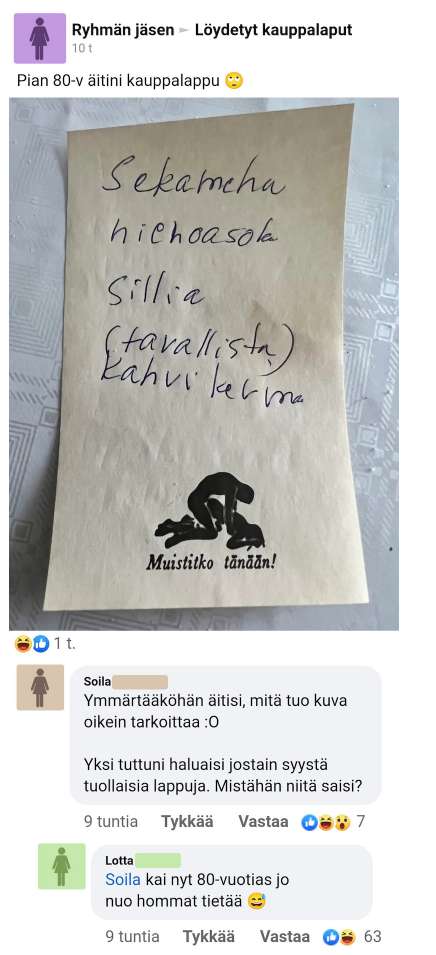Open the purple post author avatar
436x955 pixels.
(x=40, y=38)
